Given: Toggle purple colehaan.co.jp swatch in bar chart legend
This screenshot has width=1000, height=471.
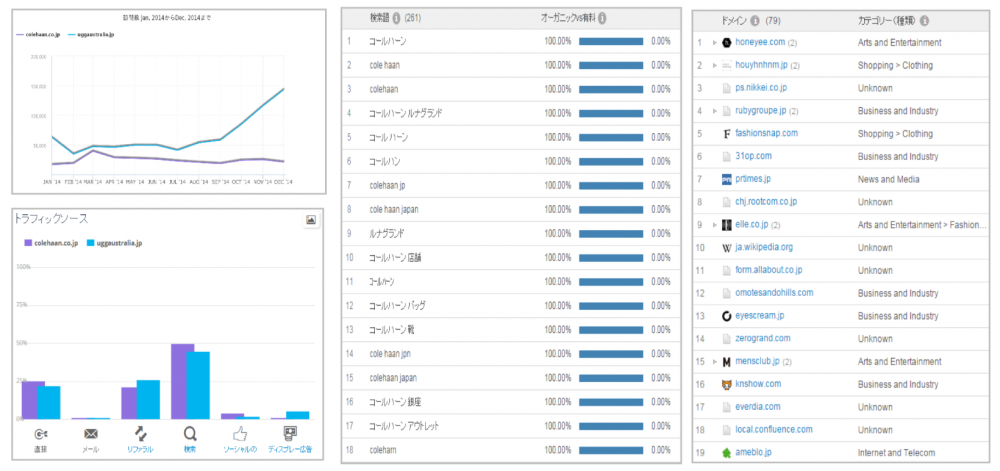Looking at the screenshot, I should pyautogui.click(x=27, y=243).
